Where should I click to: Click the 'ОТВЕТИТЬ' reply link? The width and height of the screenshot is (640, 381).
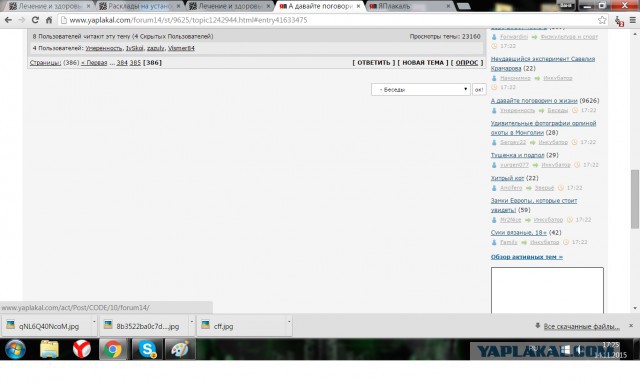pyautogui.click(x=374, y=62)
